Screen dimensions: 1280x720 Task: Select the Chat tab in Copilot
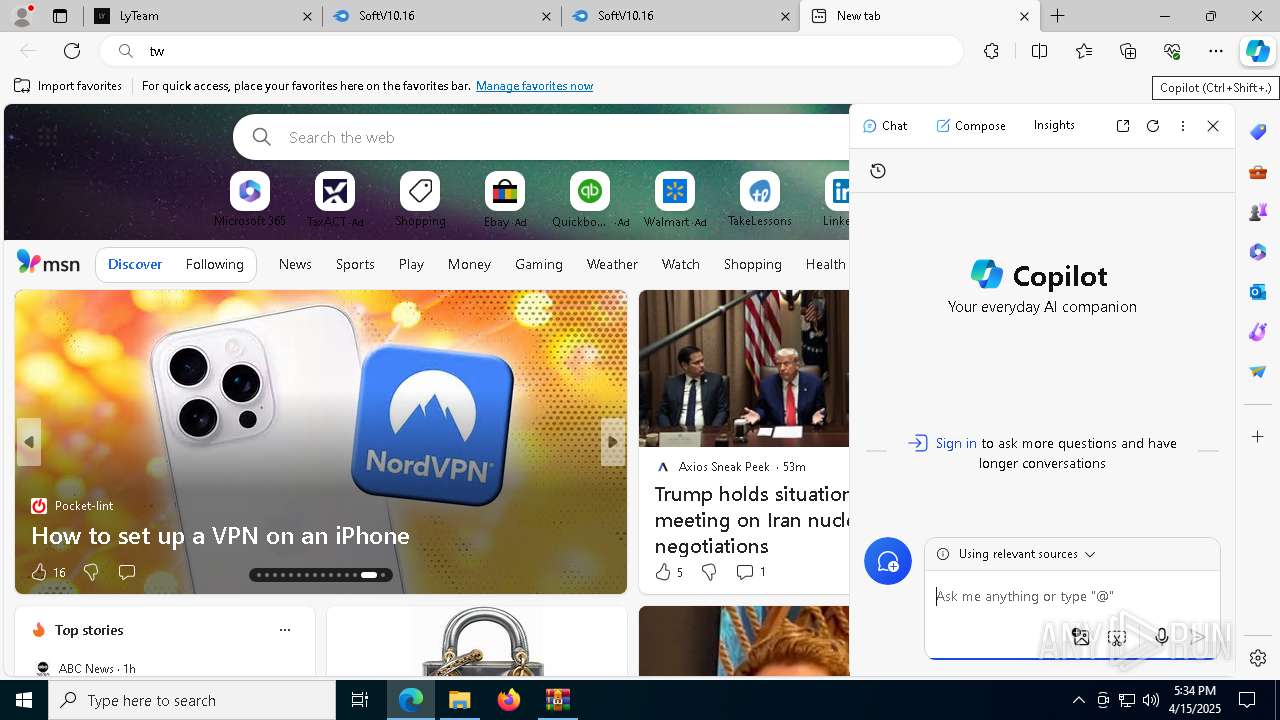[885, 126]
